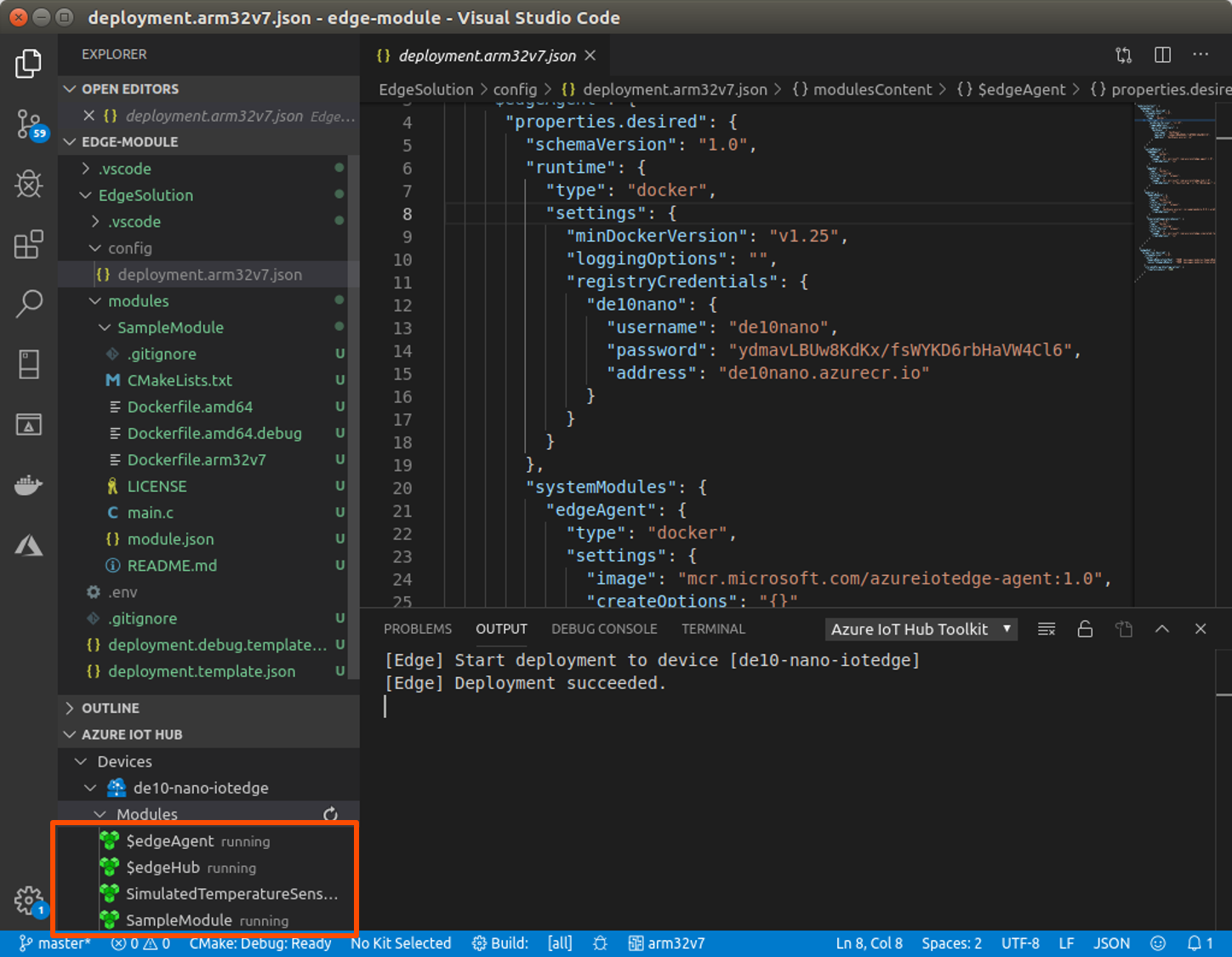Viewport: 1232px width, 957px height.
Task: Open the Extensions view icon
Action: (29, 244)
